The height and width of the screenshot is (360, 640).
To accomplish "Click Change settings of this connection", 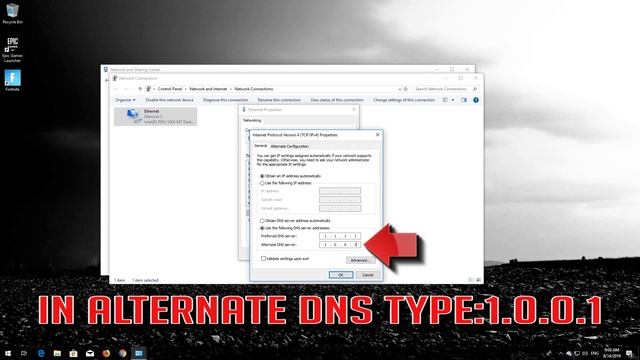I will [x=404, y=100].
